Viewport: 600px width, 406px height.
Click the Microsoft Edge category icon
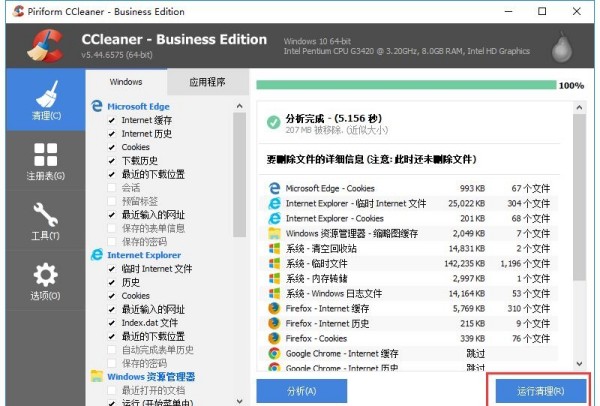[x=97, y=106]
